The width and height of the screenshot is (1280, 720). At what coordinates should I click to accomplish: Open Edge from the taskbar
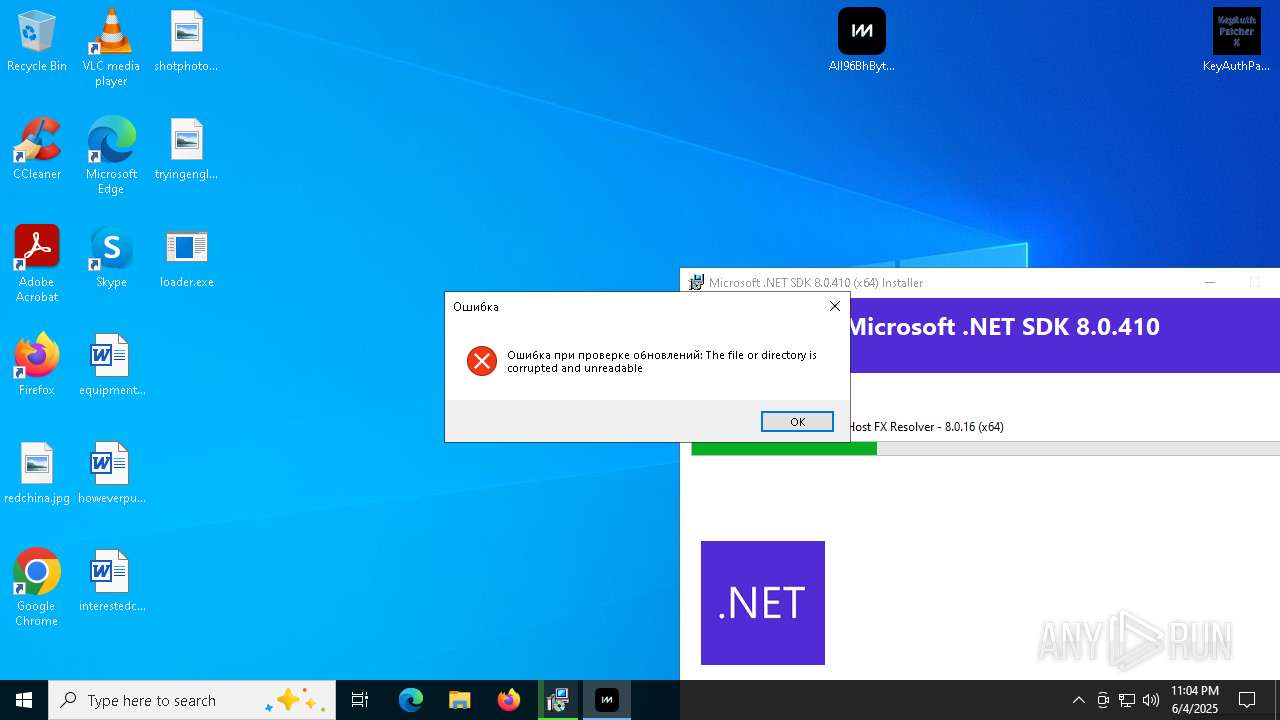coord(411,700)
